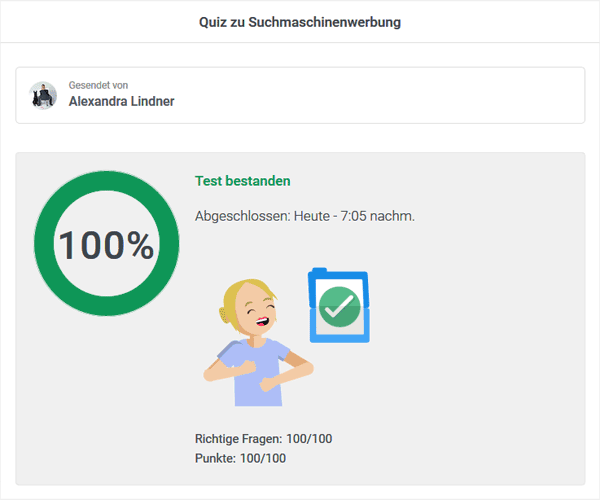This screenshot has width=600, height=500.
Task: Click the 100% score text
Action: (x=106, y=245)
